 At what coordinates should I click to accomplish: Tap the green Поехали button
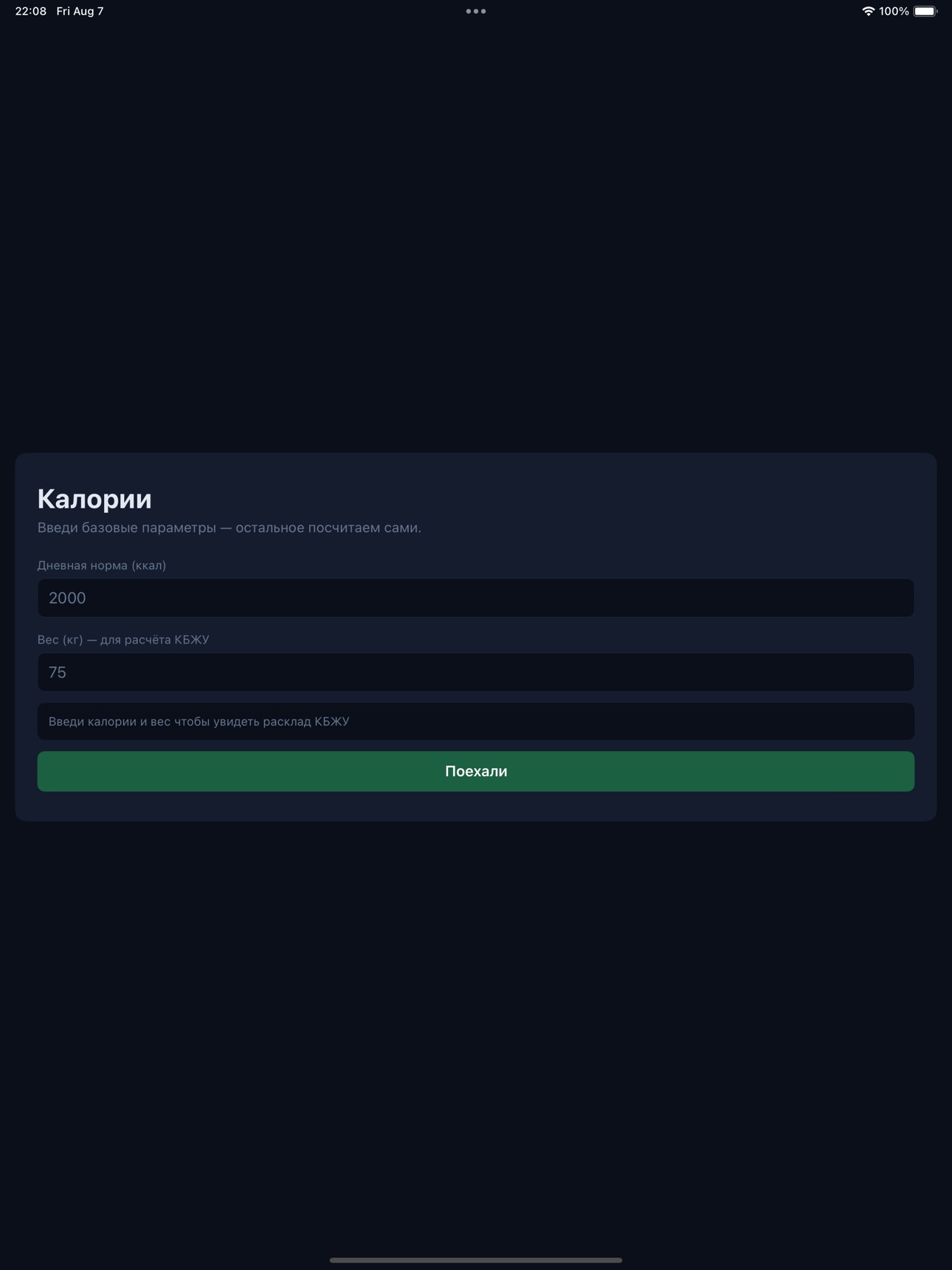[476, 771]
